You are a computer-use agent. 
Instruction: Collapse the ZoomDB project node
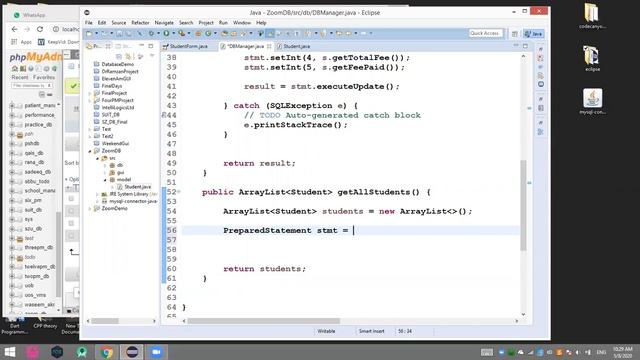[x=90, y=151]
